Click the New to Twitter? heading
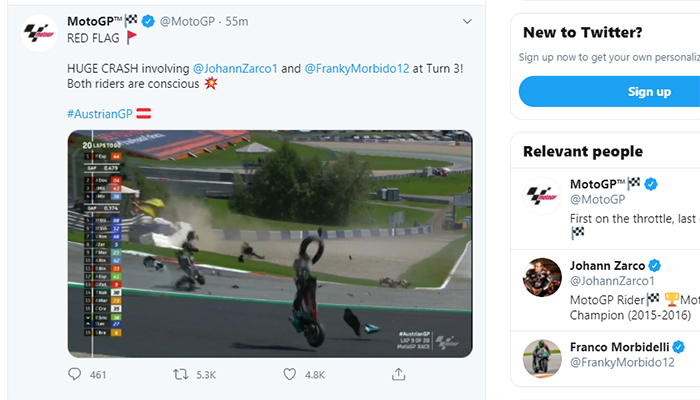 pyautogui.click(x=582, y=32)
